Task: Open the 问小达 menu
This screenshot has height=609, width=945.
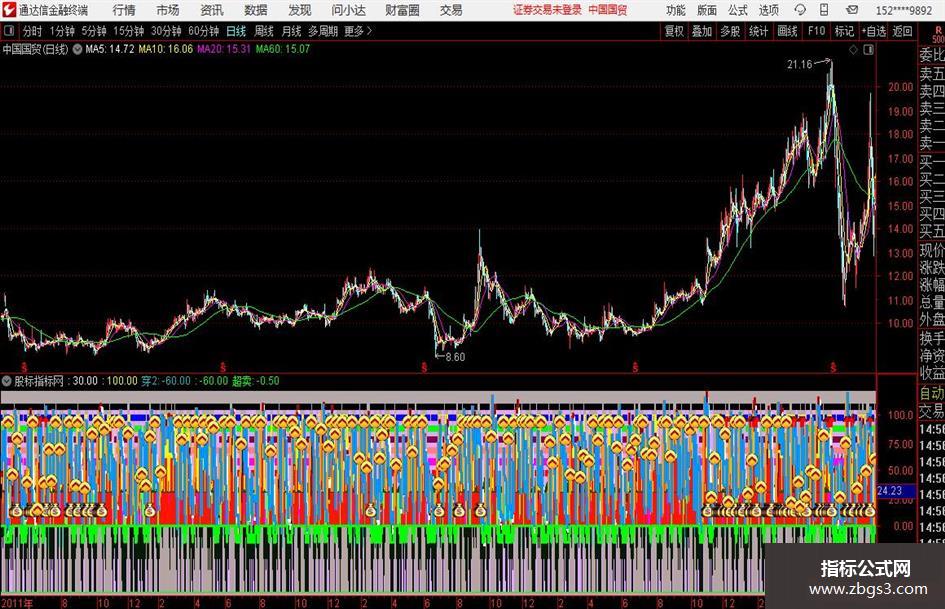Action: (x=348, y=10)
